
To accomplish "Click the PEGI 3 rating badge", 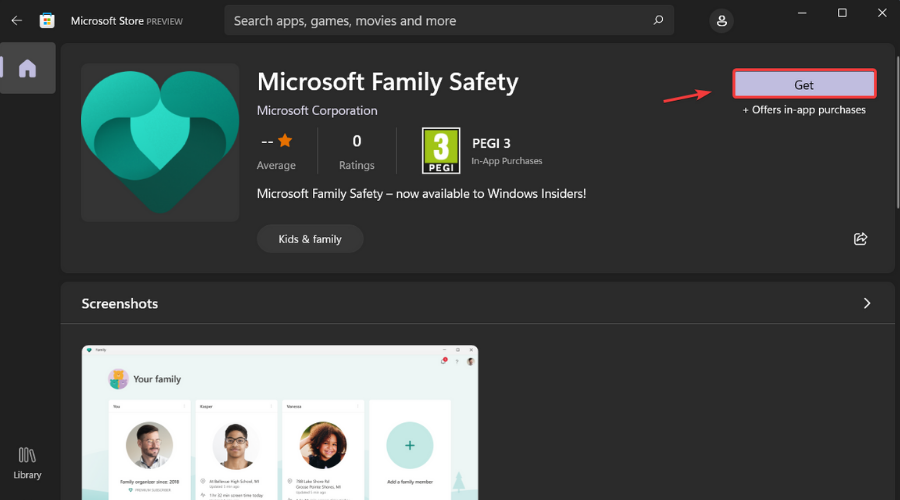I will pyautogui.click(x=441, y=150).
